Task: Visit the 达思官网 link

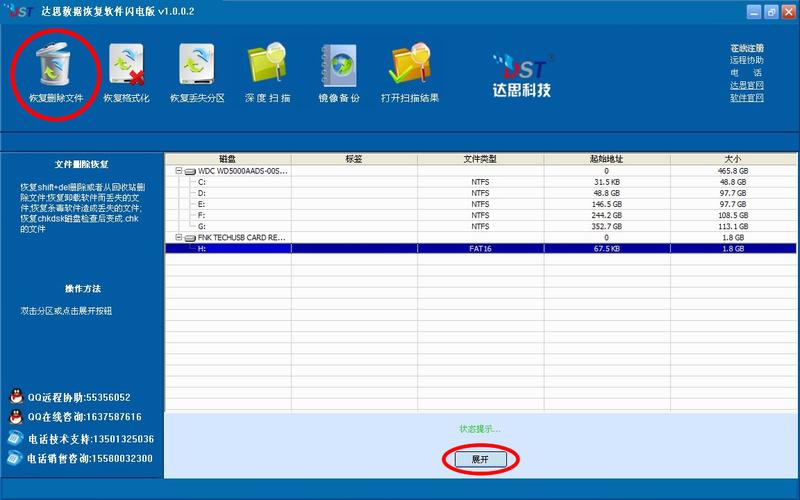Action: coord(746,85)
